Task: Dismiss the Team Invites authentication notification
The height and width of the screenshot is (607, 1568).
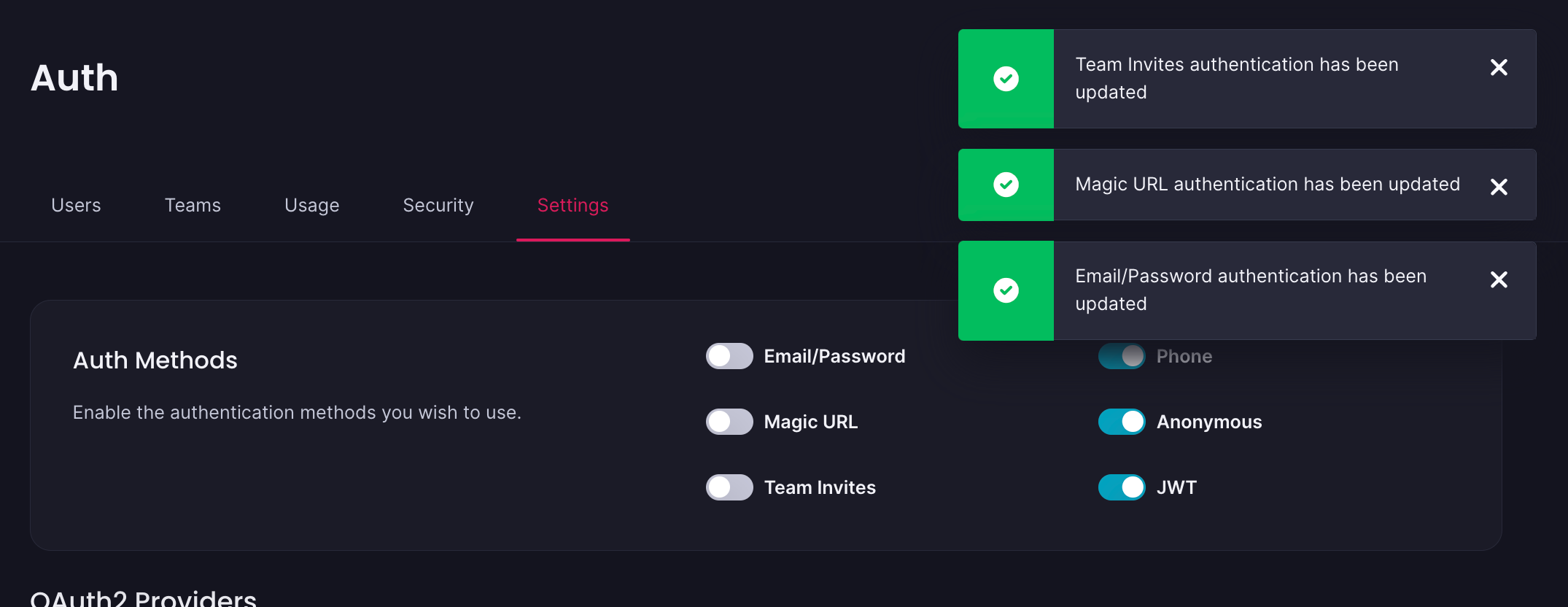Action: click(1499, 67)
